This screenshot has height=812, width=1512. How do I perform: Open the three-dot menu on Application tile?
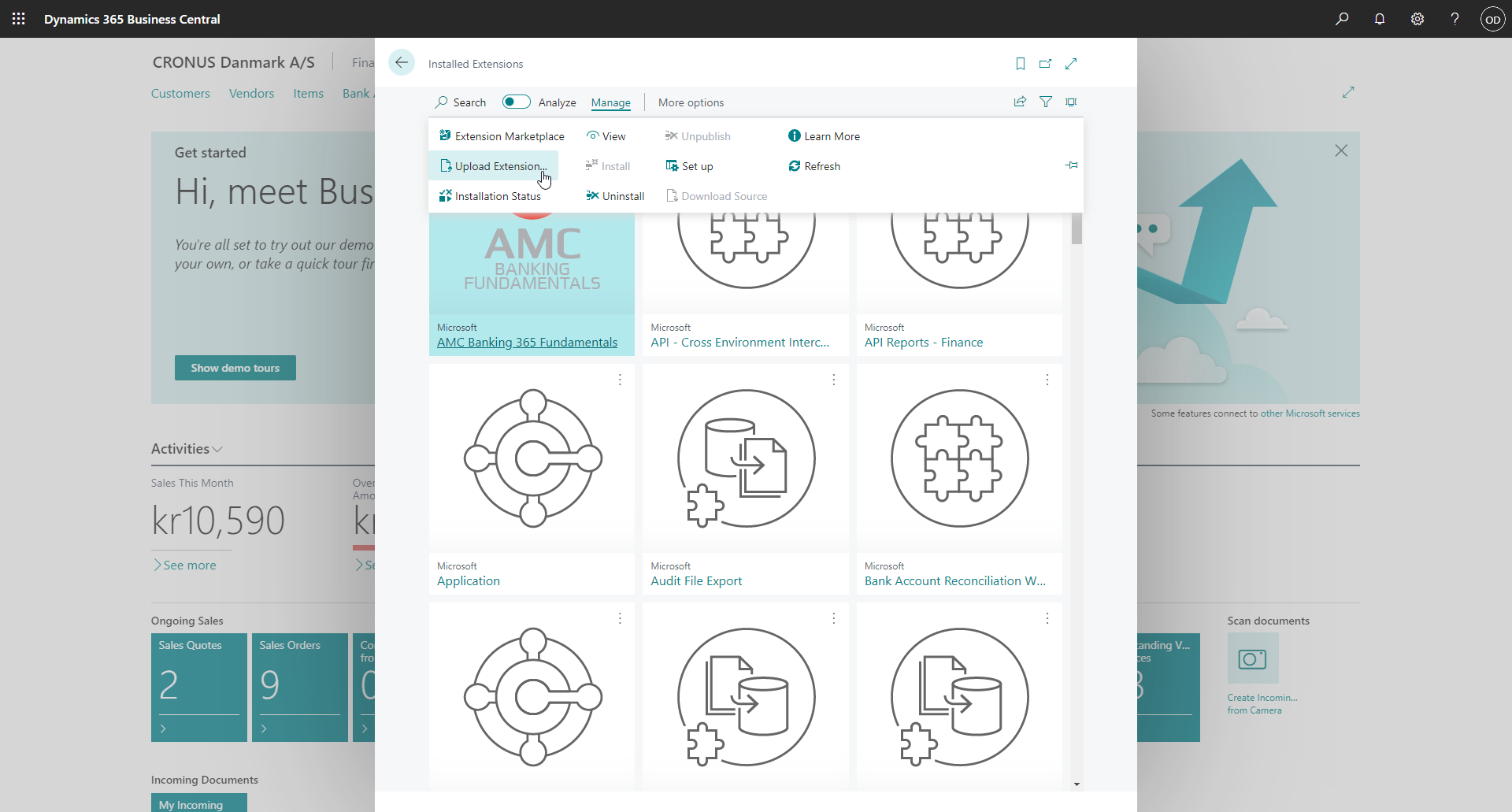click(620, 380)
